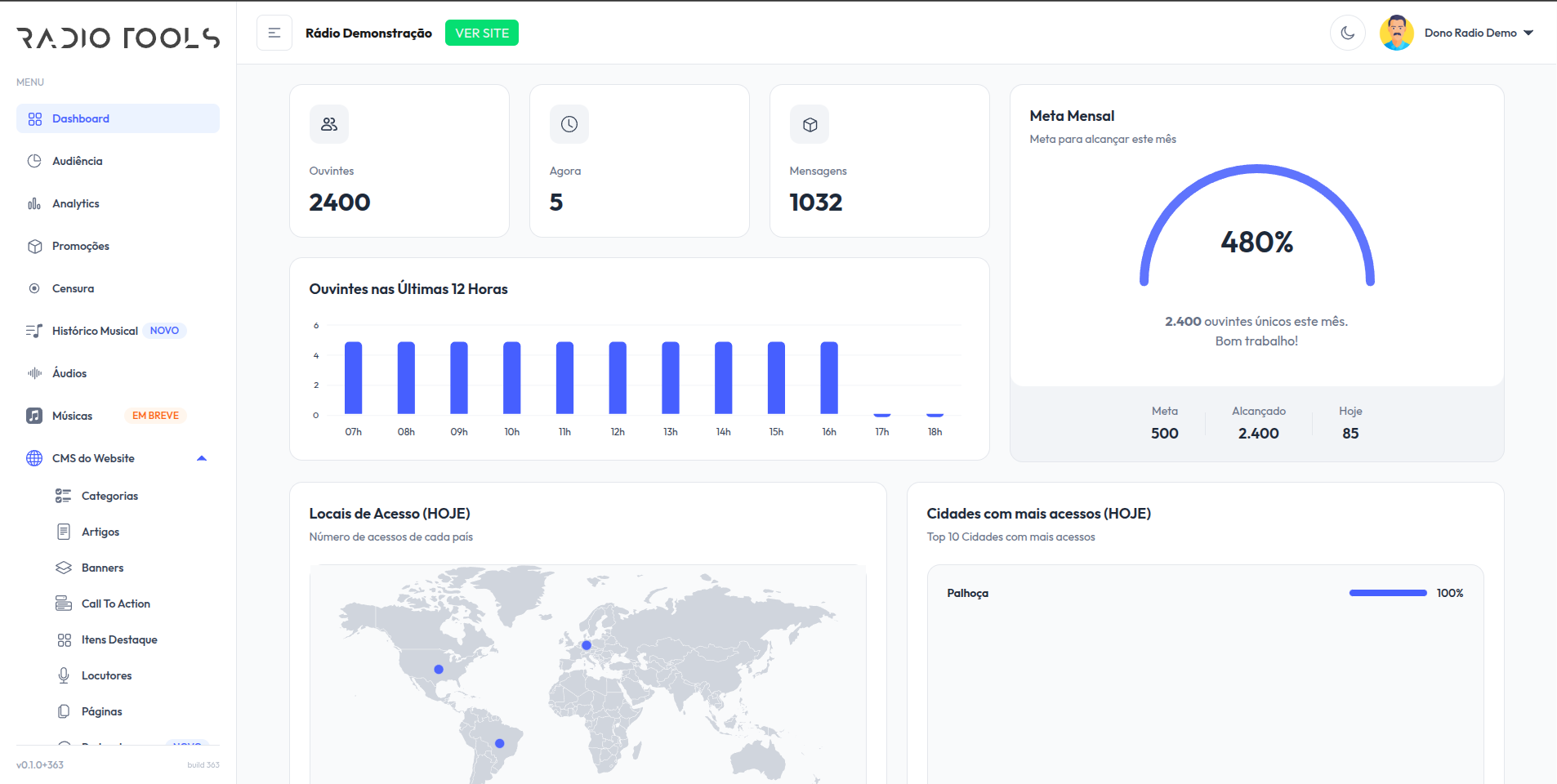This screenshot has width=1557, height=784.
Task: Open the Histórico Musical playlist icon
Action: pos(34,331)
